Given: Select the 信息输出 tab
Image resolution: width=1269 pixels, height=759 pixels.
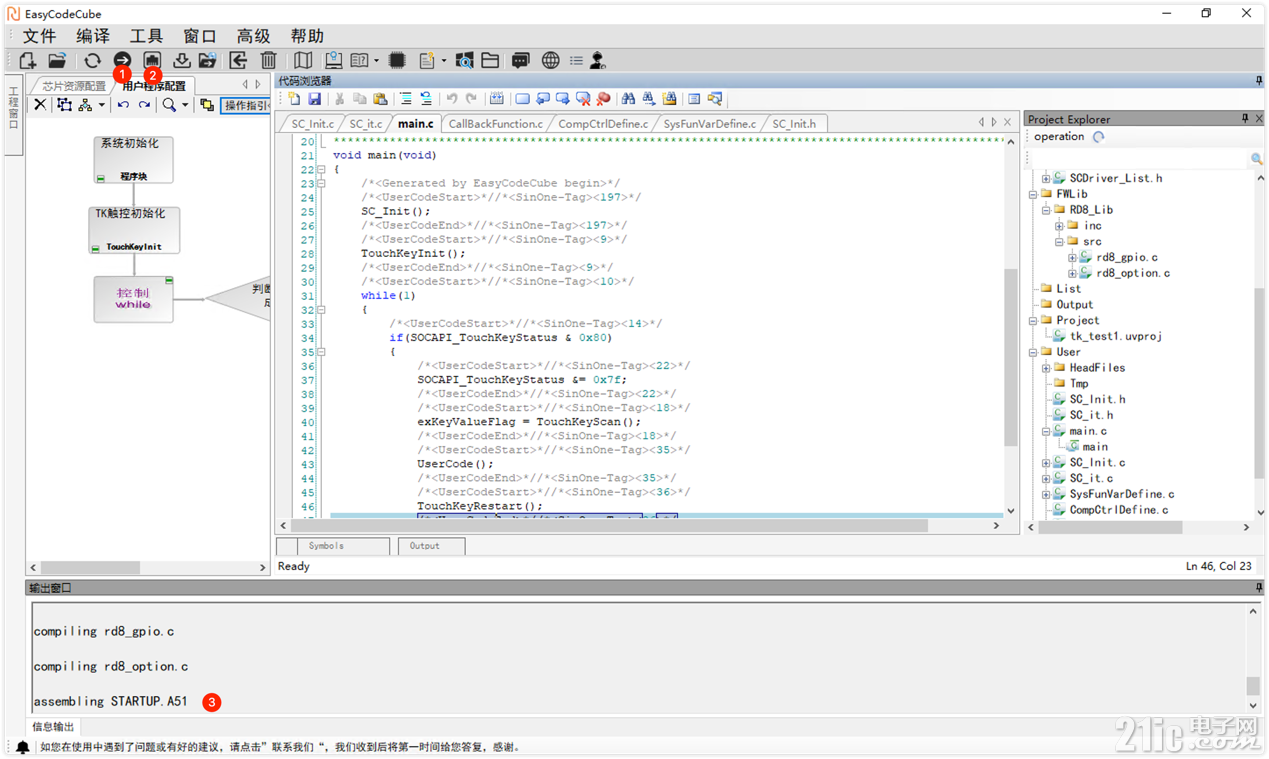Looking at the screenshot, I should click(x=53, y=727).
